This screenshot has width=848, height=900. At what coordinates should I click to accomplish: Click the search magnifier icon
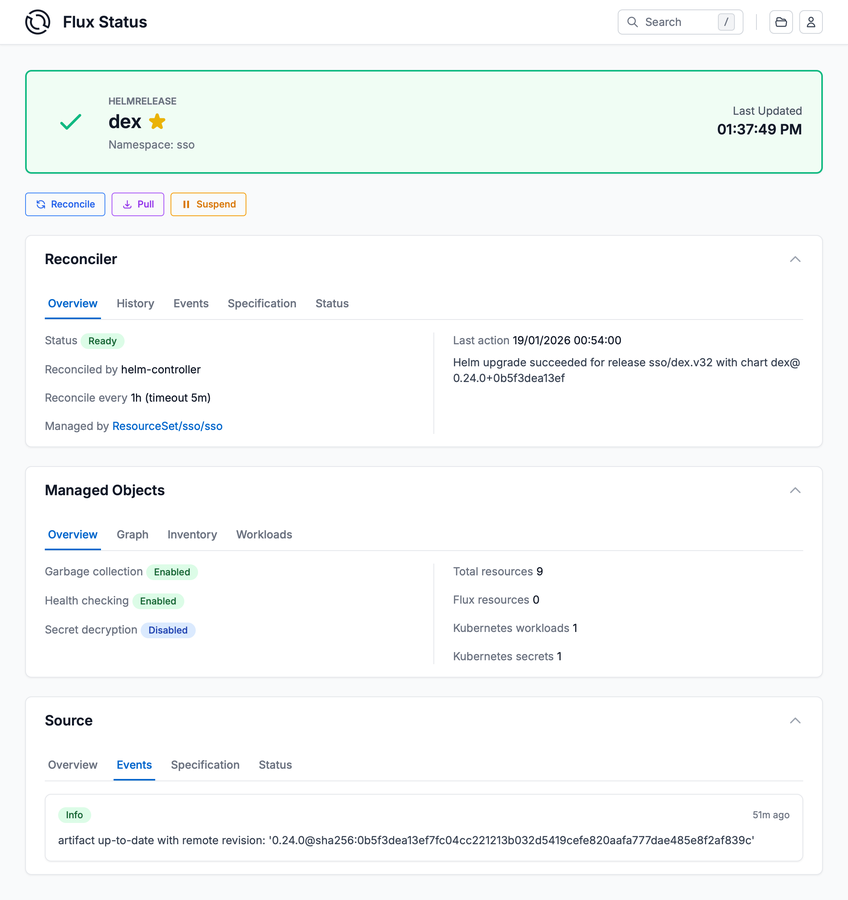[633, 22]
